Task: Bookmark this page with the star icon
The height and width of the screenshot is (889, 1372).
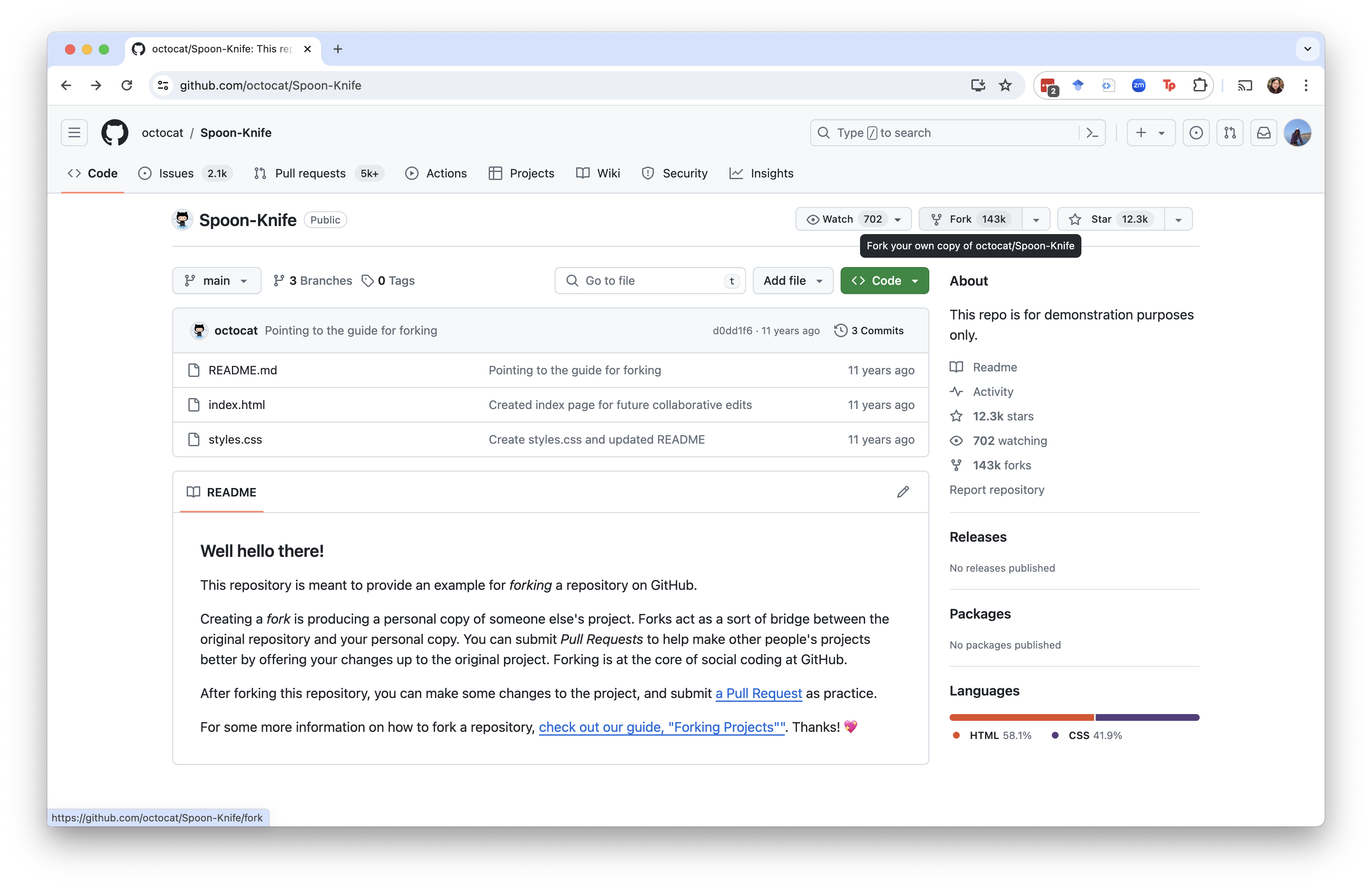Action: click(1005, 85)
